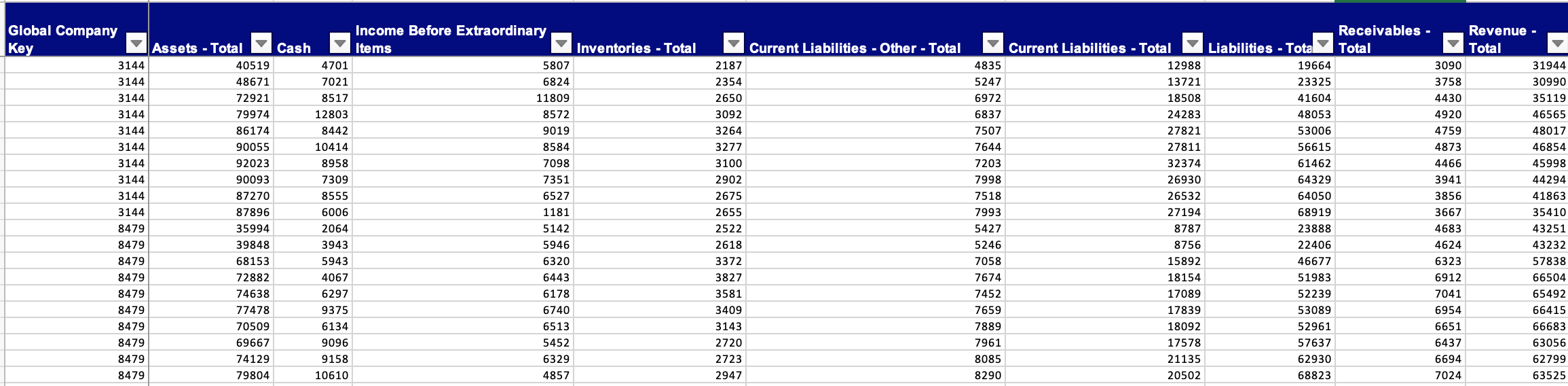Viewport: 1568px width, 386px height.
Task: Click the Assets cell with value 68153
Action: pos(211,261)
